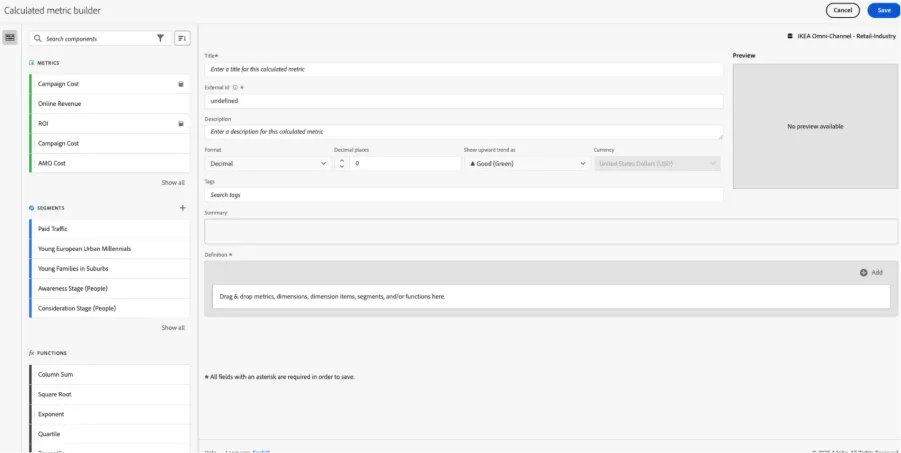Click the Decimal places value field
Viewport: 901px width, 453px height.
pyautogui.click(x=405, y=164)
